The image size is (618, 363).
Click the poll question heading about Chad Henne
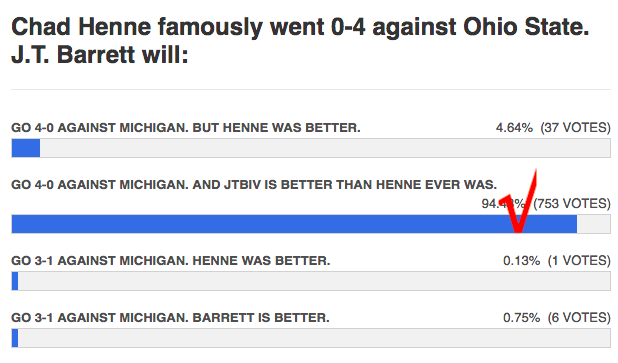300,40
